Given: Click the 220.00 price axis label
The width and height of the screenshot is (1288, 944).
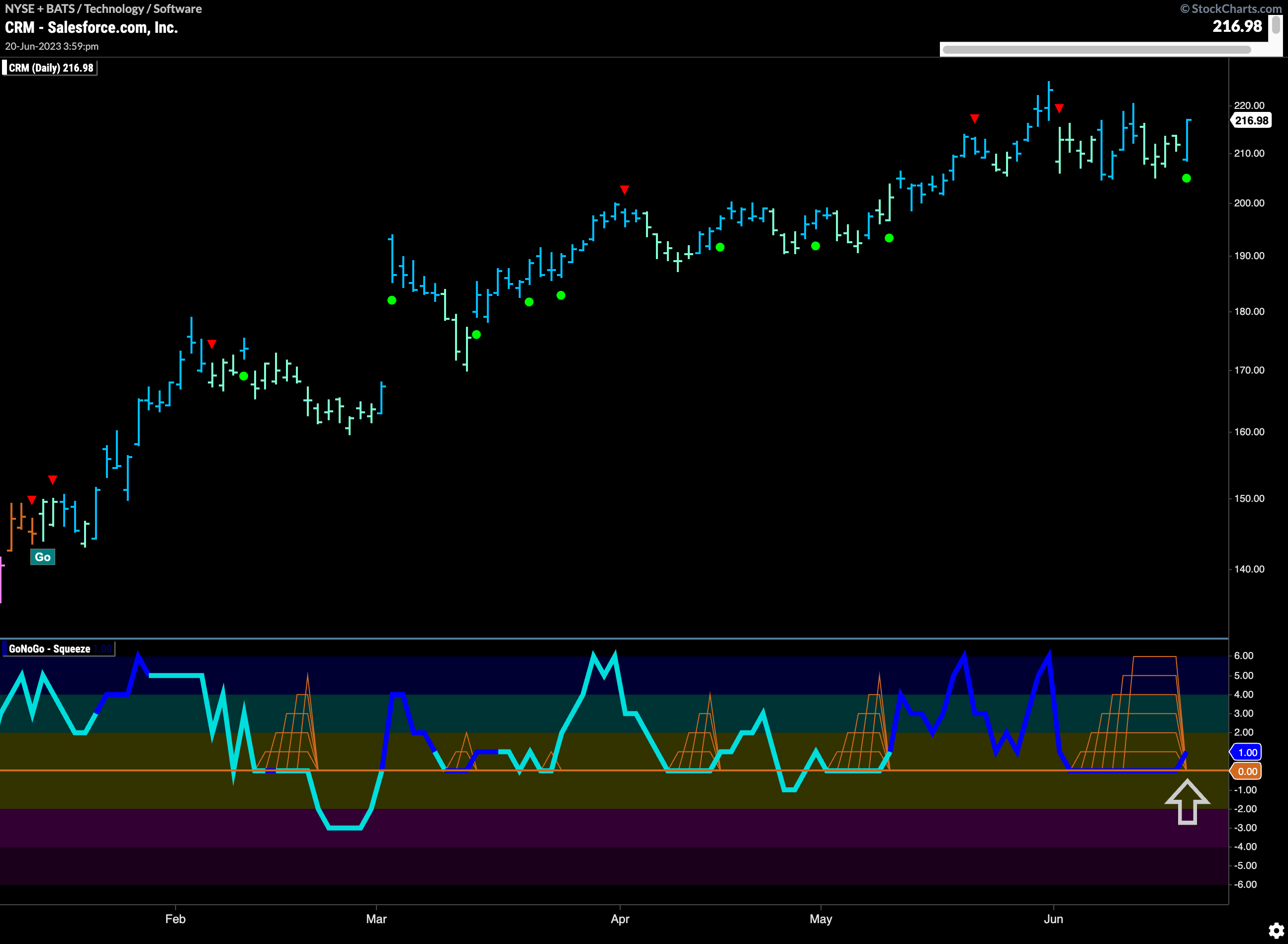Looking at the screenshot, I should click(x=1249, y=106).
